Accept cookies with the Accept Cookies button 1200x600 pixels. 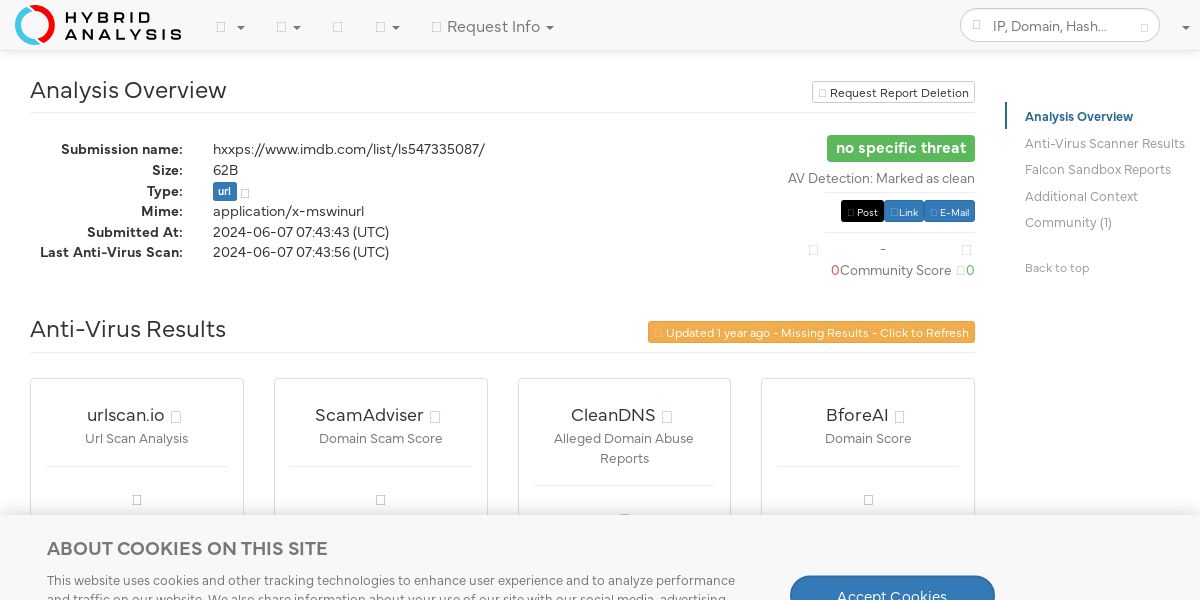pyautogui.click(x=892, y=595)
